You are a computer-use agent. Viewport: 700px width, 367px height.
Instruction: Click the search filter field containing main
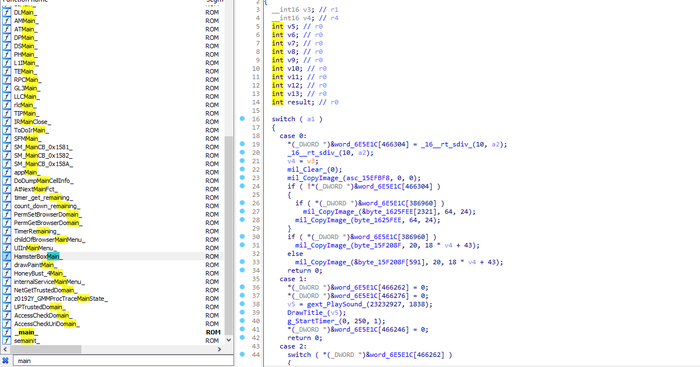[x=122, y=361]
